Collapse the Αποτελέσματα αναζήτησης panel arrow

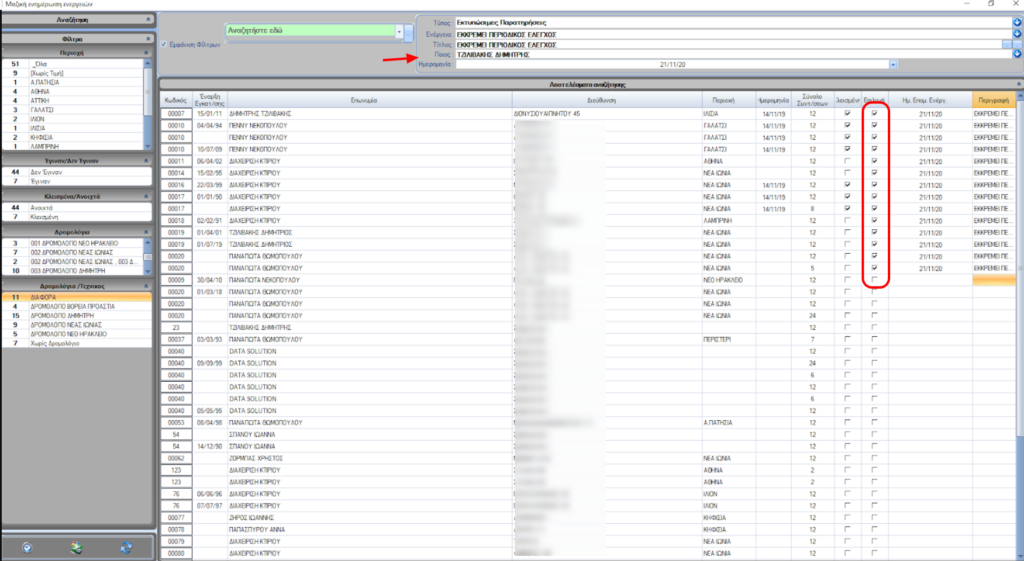(x=1016, y=85)
